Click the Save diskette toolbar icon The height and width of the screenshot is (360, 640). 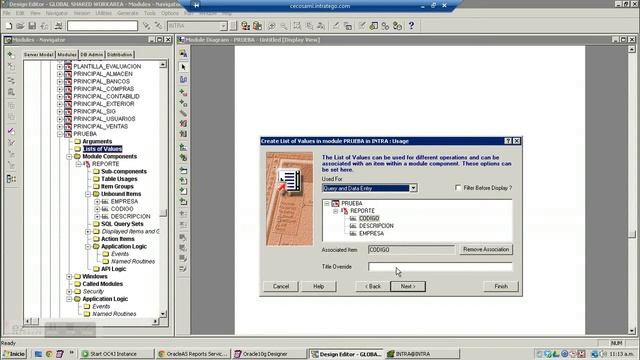(x=32, y=26)
